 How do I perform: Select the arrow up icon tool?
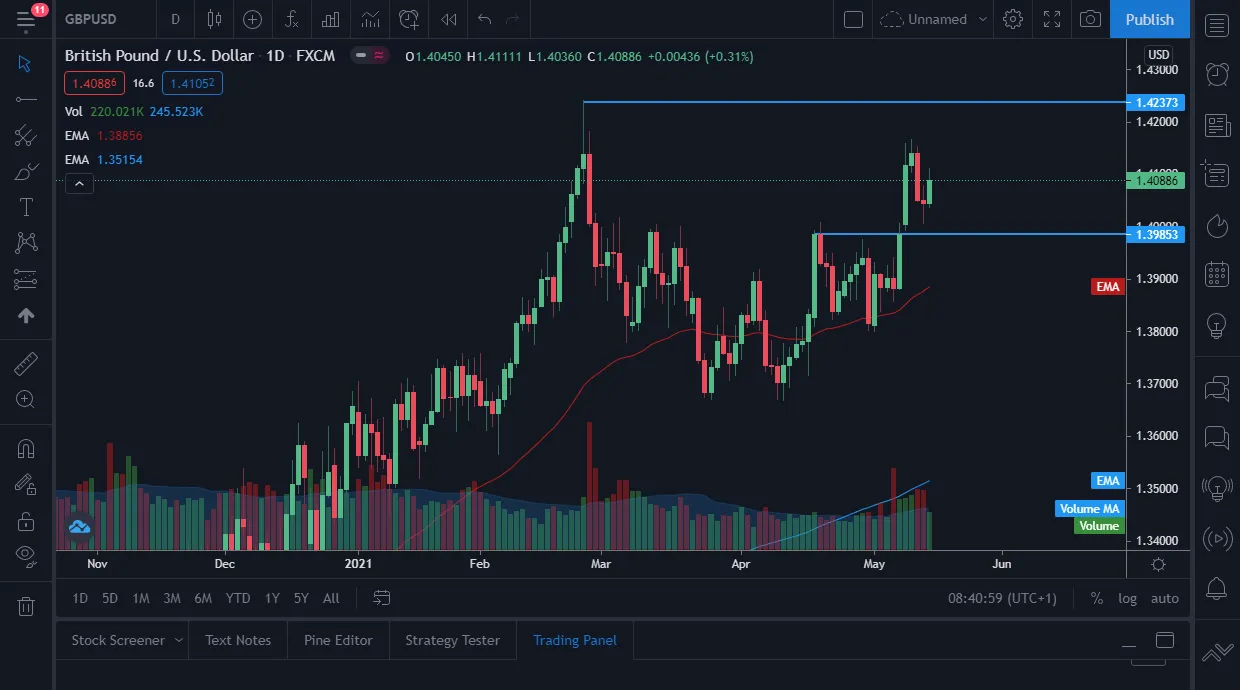[26, 315]
